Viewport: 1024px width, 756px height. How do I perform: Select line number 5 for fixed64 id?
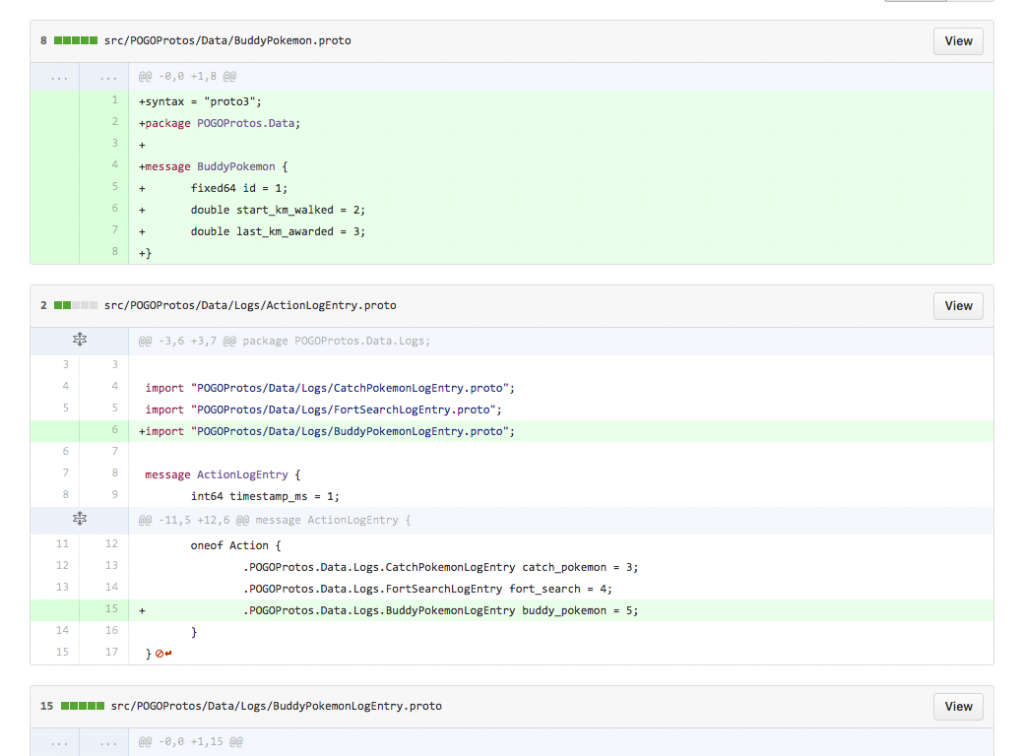coord(114,187)
